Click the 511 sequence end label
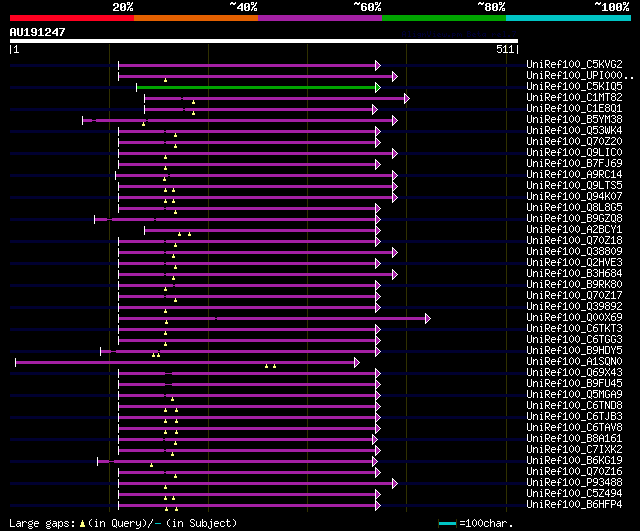The width and height of the screenshot is (640, 531). click(x=505, y=49)
